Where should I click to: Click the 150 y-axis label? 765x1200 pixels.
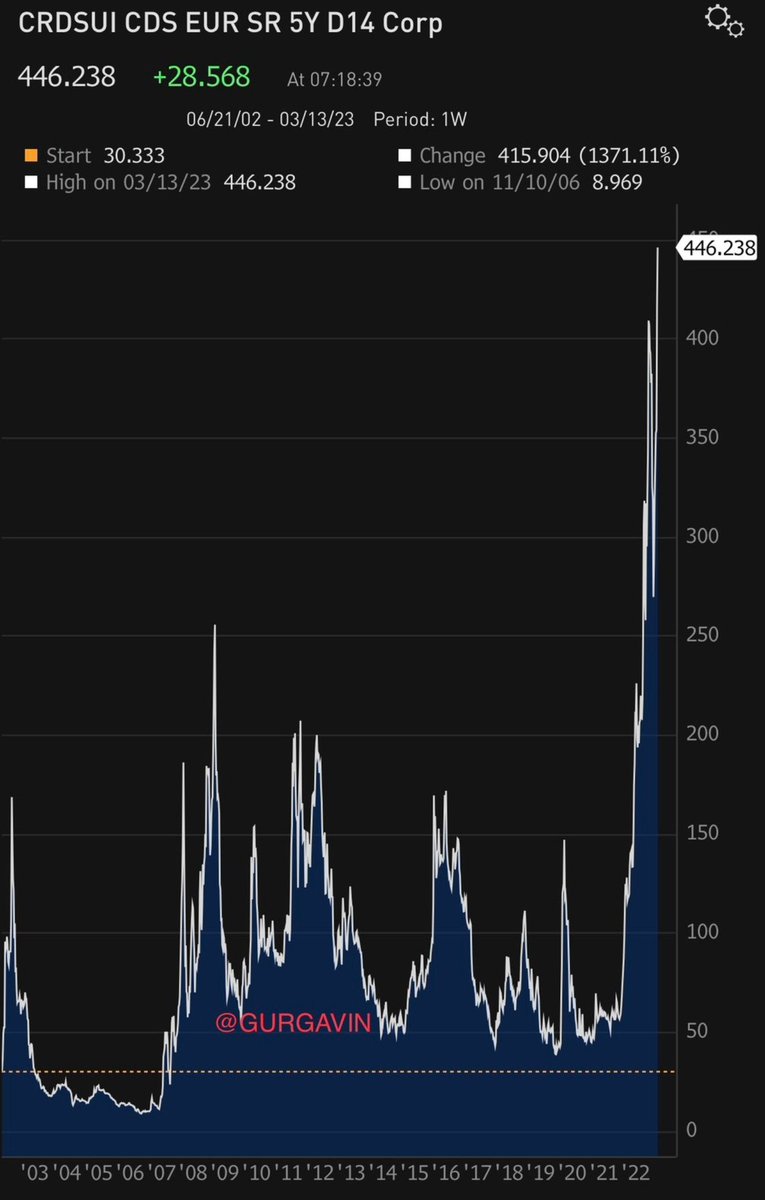[x=701, y=834]
